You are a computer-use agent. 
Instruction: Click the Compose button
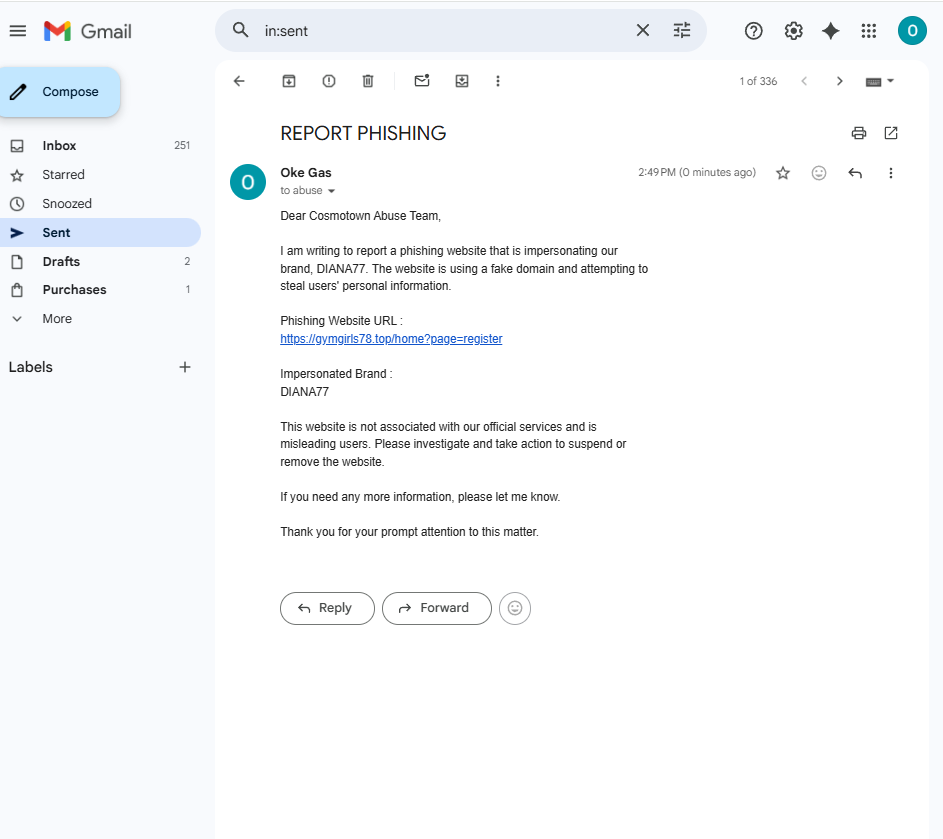pos(60,92)
